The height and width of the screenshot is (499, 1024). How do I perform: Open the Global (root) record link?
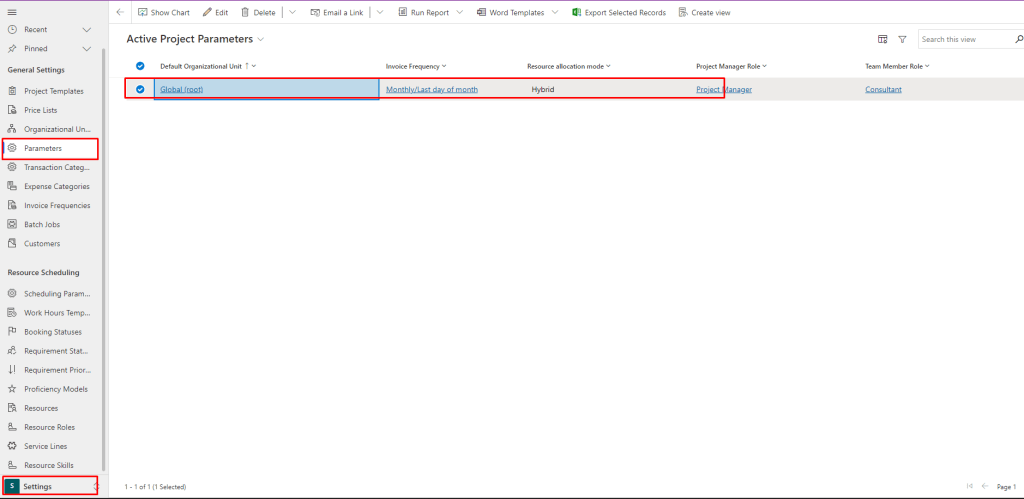click(182, 89)
